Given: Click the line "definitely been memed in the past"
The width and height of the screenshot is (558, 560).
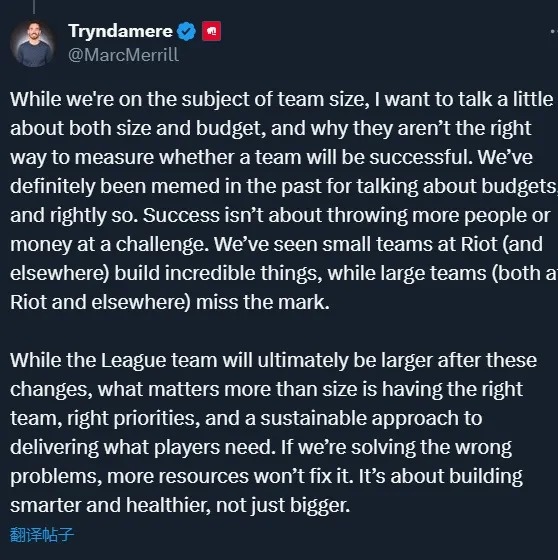Looking at the screenshot, I should (x=284, y=186).
